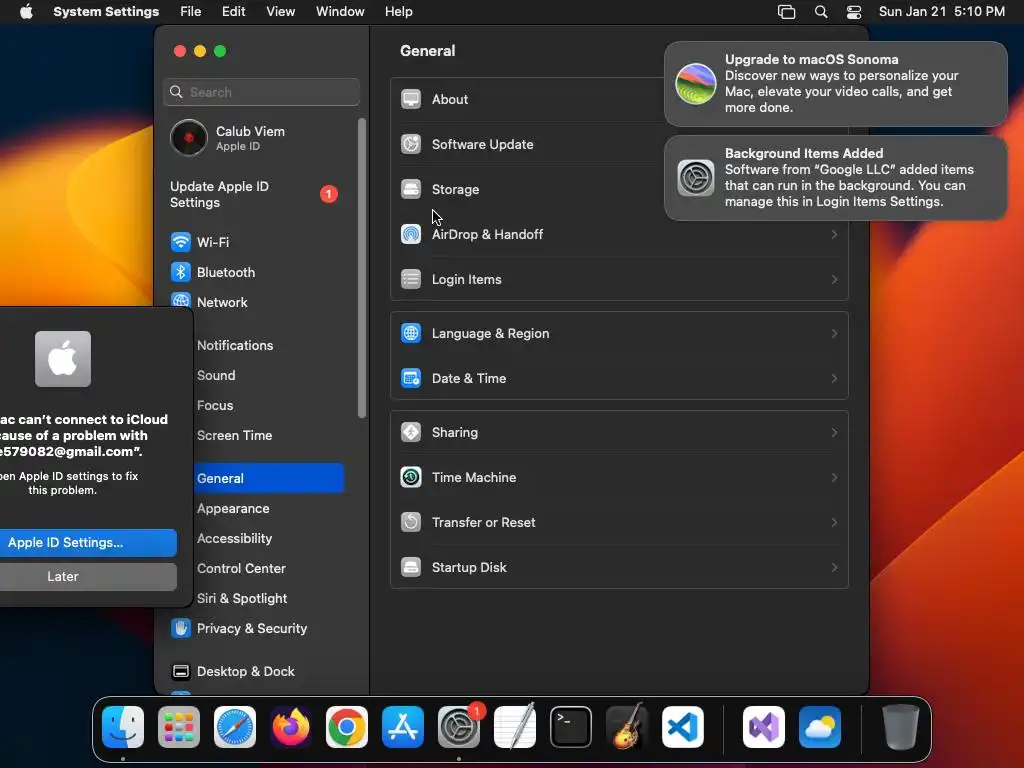1024x768 pixels.
Task: Click the Language & Region globe icon
Action: pyautogui.click(x=411, y=333)
